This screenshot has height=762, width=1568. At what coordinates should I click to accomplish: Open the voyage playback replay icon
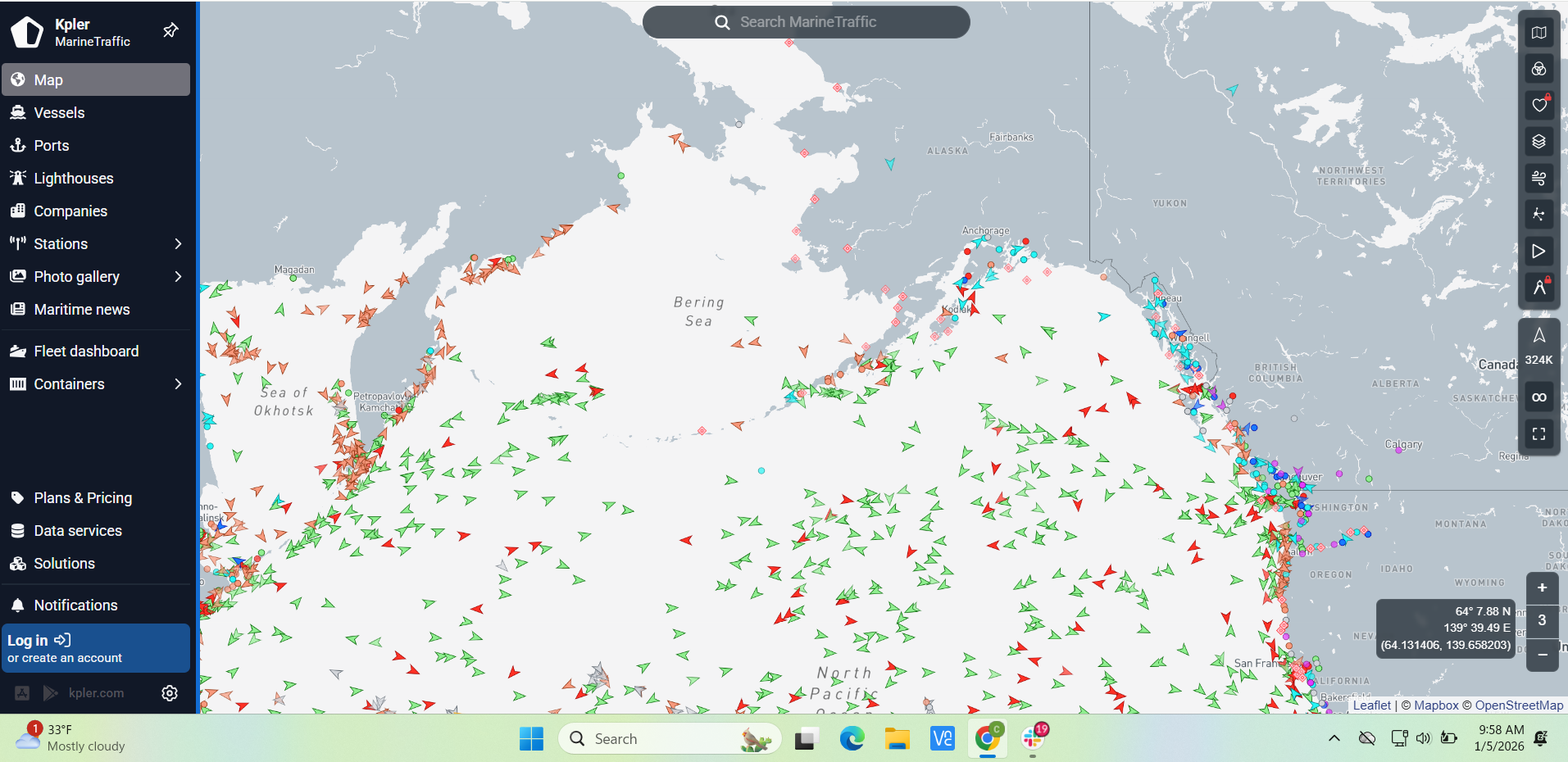pos(1538,252)
